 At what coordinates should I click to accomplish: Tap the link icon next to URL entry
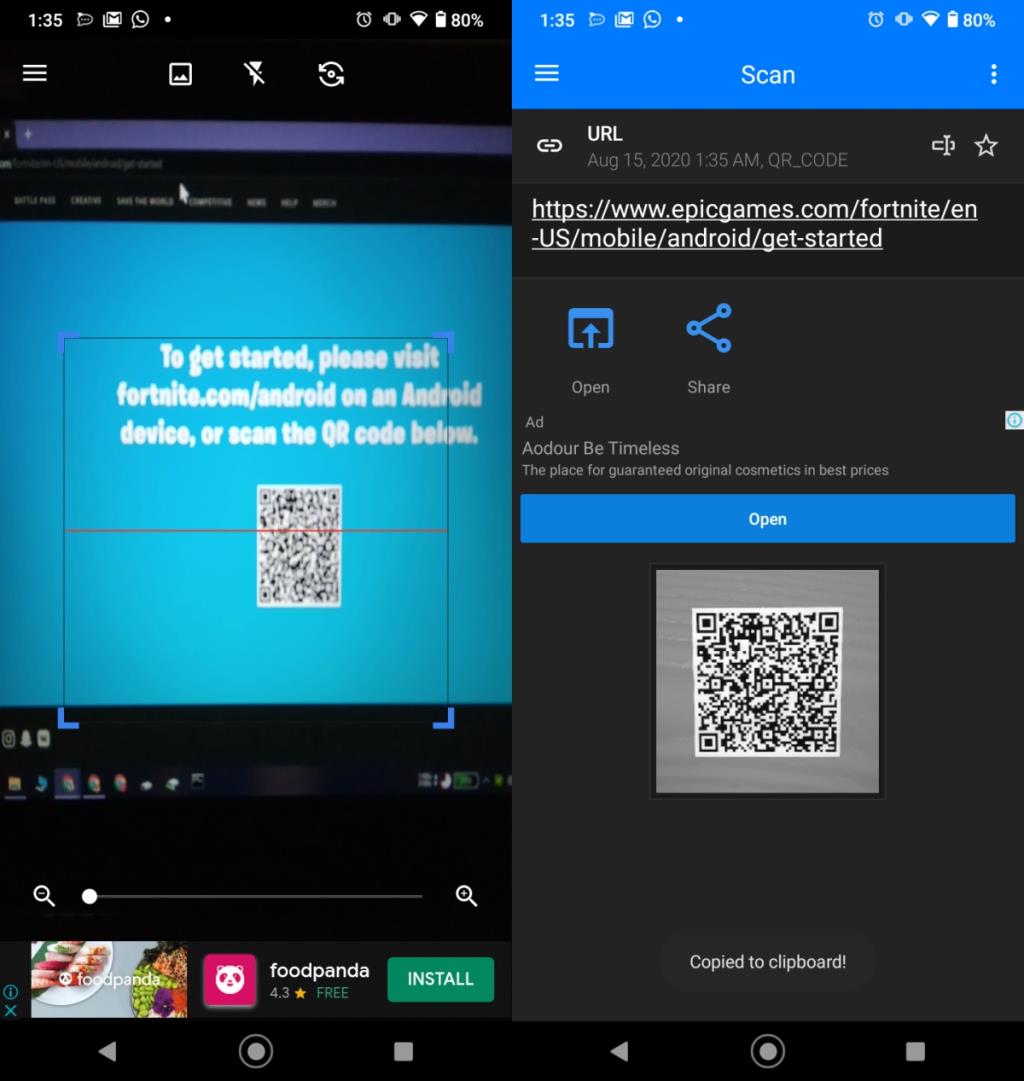click(549, 145)
